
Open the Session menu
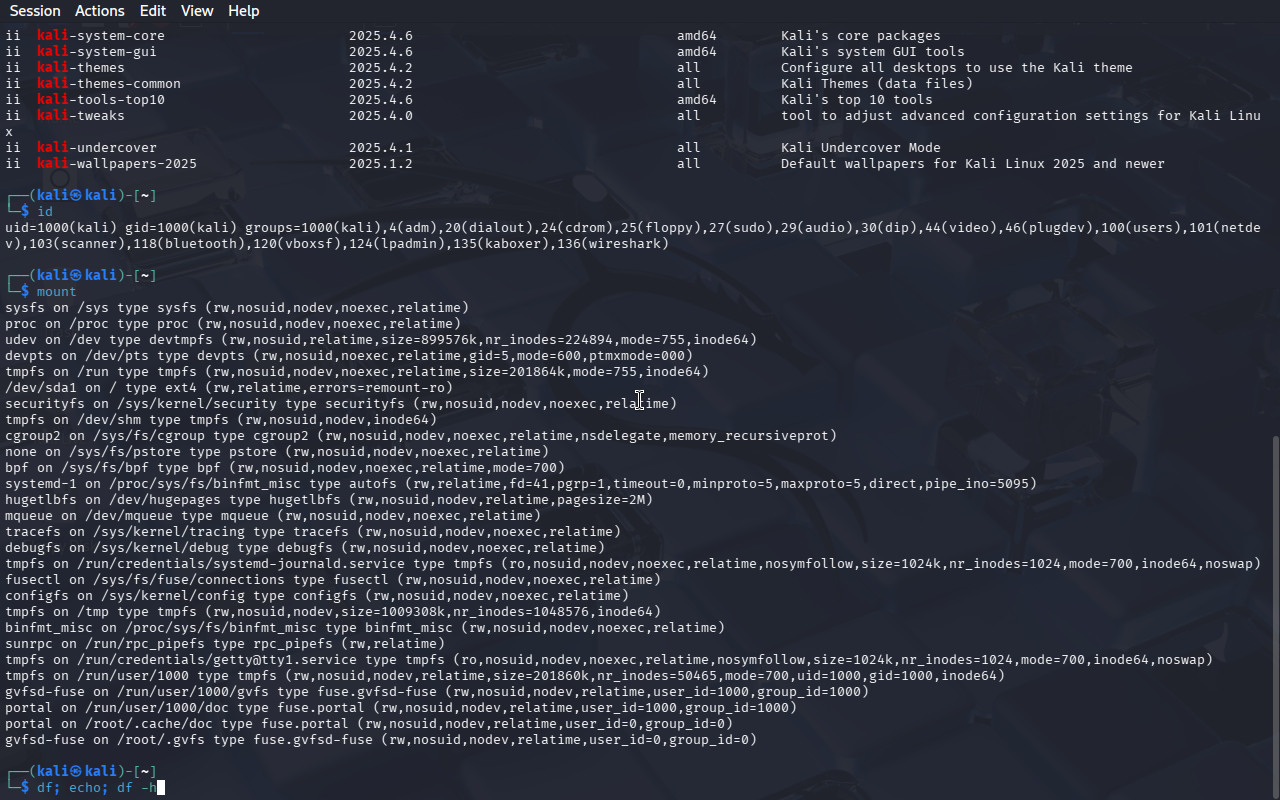point(35,11)
